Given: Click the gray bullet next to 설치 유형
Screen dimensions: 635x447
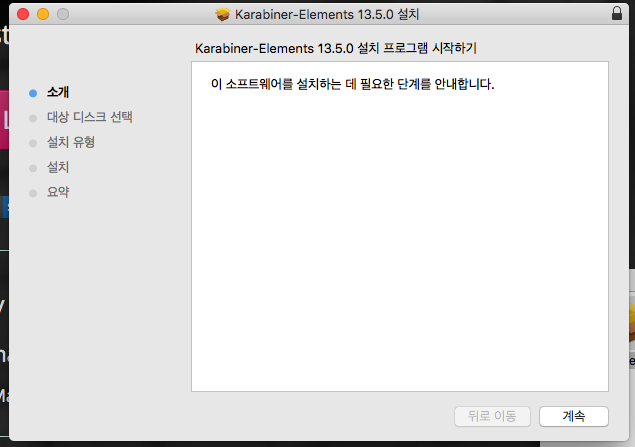Looking at the screenshot, I should click(33, 143).
